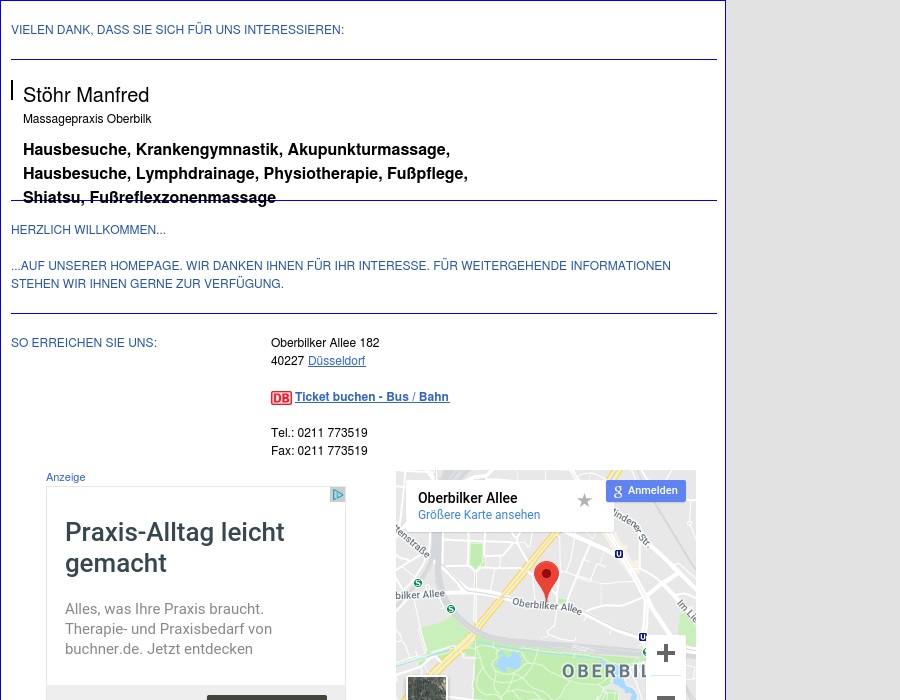Click the AdChoices icon on the advertisement
Viewport: 900px width, 700px height.
pos(338,495)
